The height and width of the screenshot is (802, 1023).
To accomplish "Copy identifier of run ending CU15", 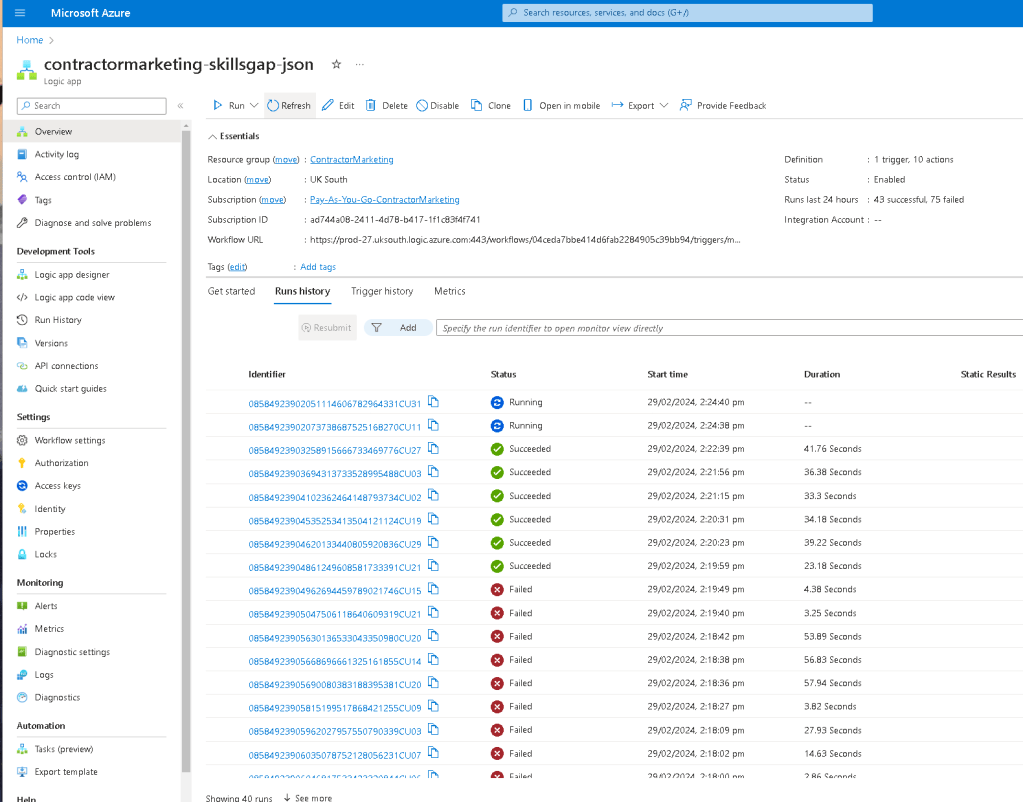I will point(433,589).
